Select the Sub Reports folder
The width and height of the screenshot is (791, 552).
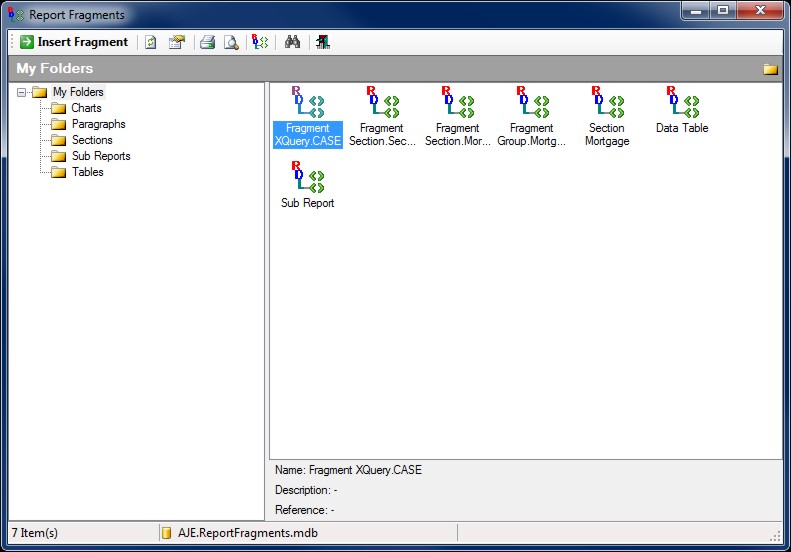point(100,156)
